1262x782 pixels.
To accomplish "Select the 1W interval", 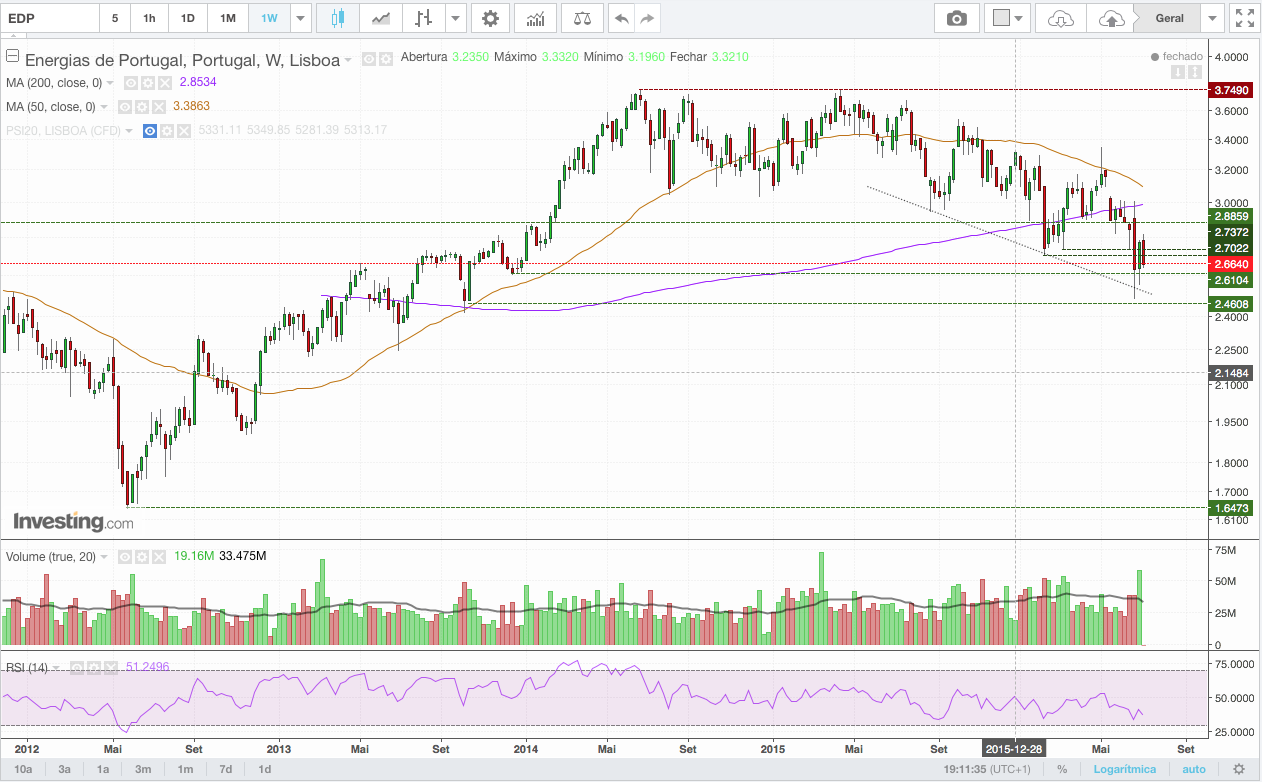I will tap(269, 18).
